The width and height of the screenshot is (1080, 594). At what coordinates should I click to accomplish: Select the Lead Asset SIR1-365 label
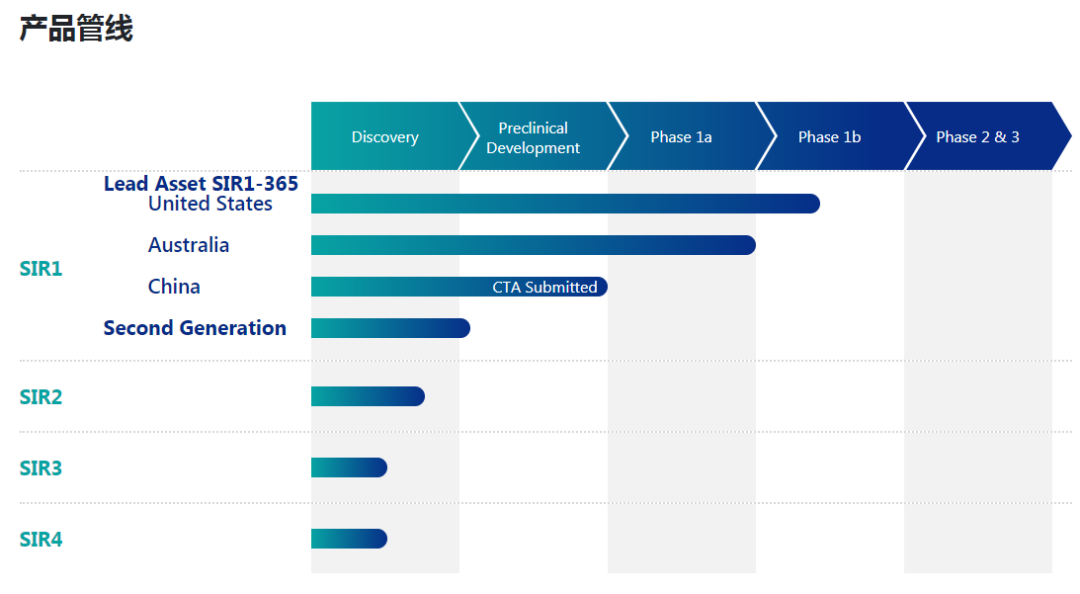[x=201, y=183]
